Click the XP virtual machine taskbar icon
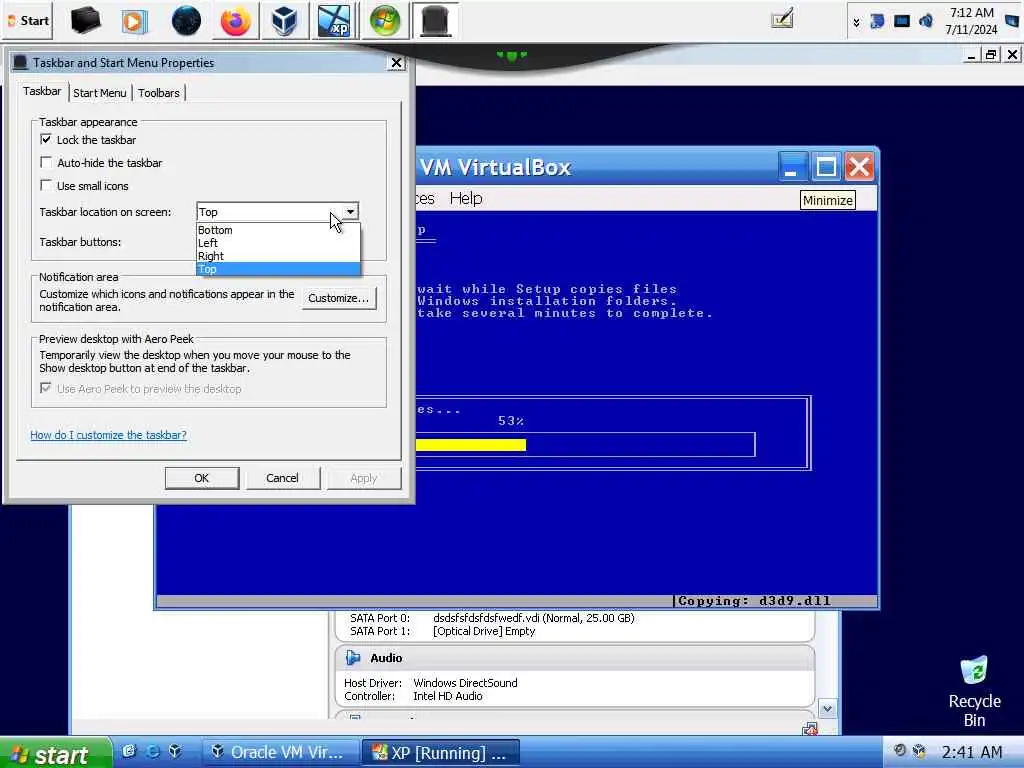This screenshot has height=768, width=1024. point(334,21)
